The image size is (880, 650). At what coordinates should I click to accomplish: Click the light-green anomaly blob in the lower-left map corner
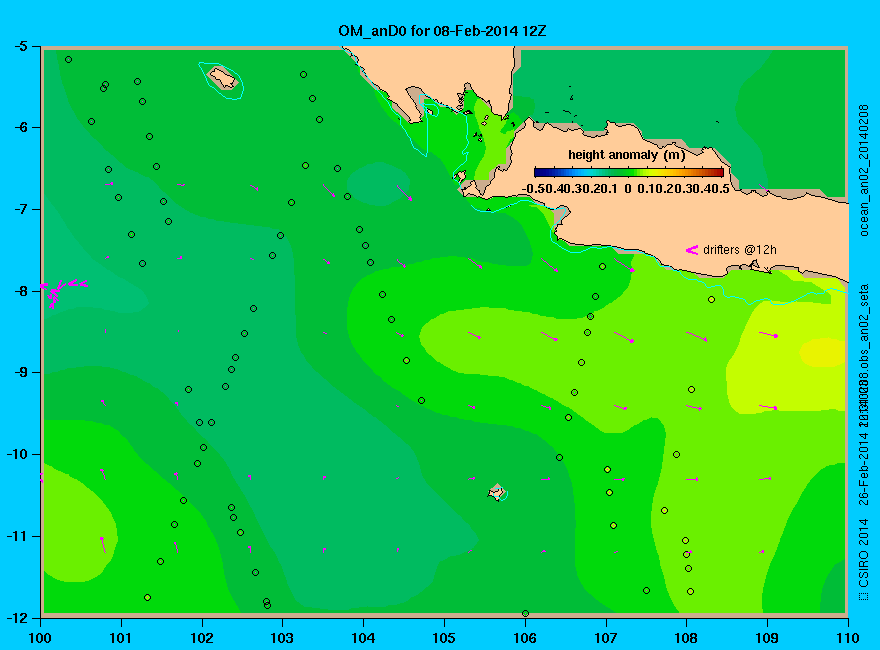(79, 524)
